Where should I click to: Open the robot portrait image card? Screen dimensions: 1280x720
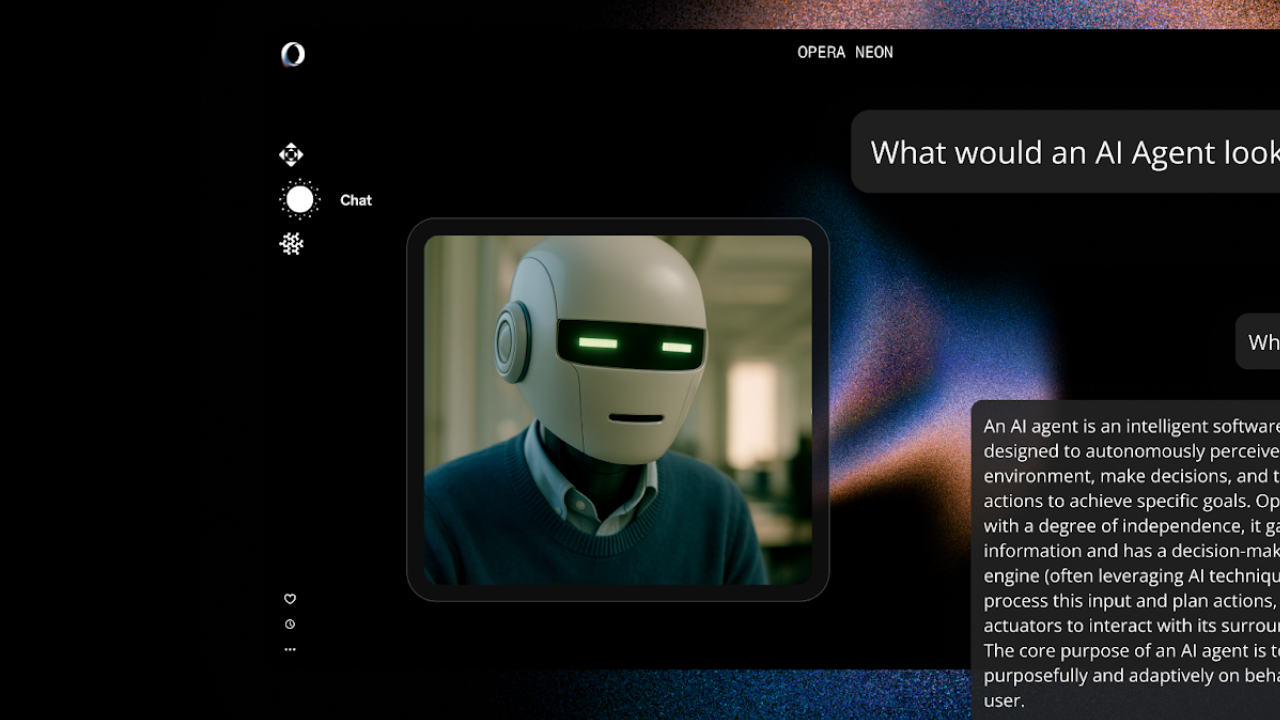pyautogui.click(x=617, y=409)
